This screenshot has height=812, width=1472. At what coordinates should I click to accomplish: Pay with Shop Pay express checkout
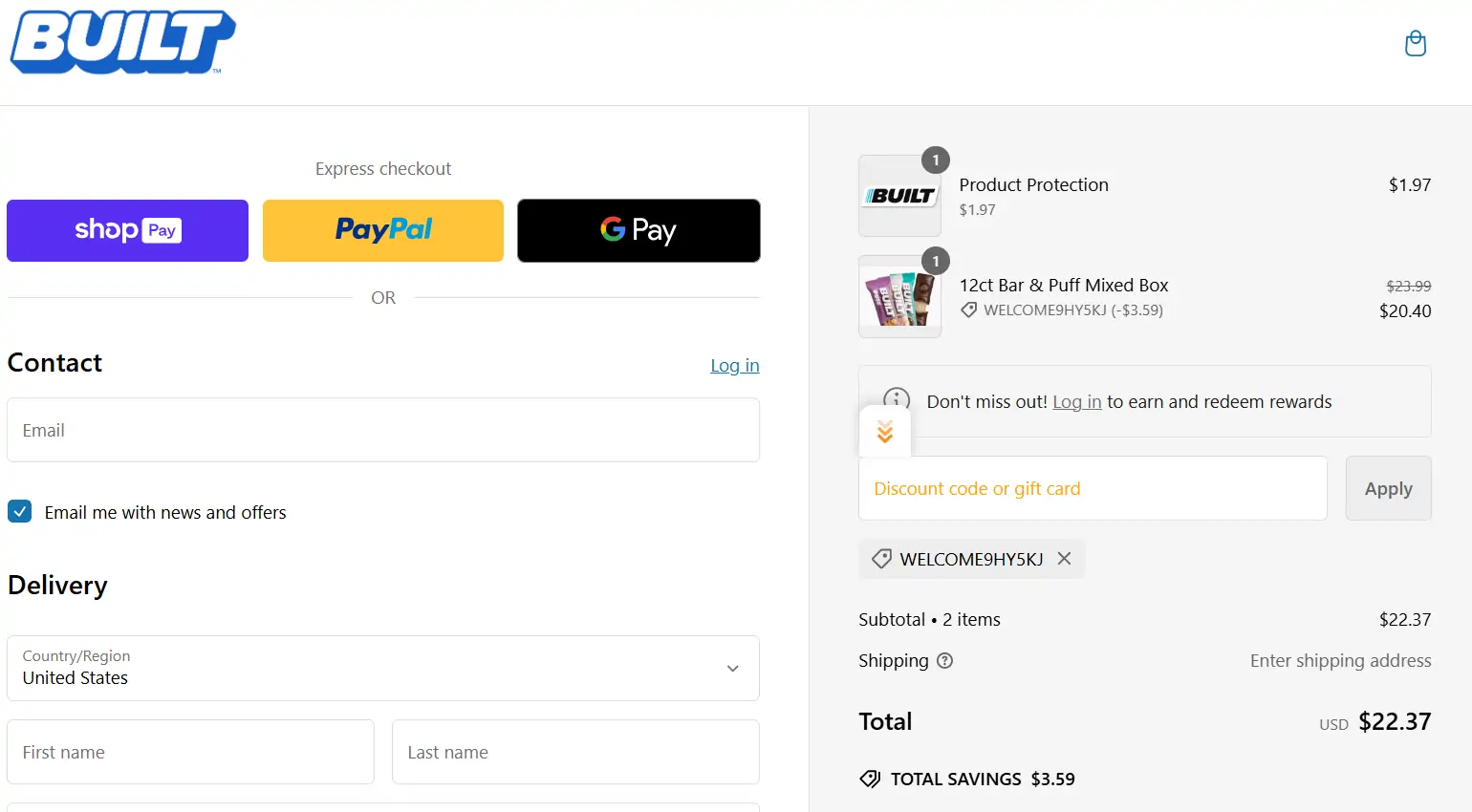[x=127, y=230]
